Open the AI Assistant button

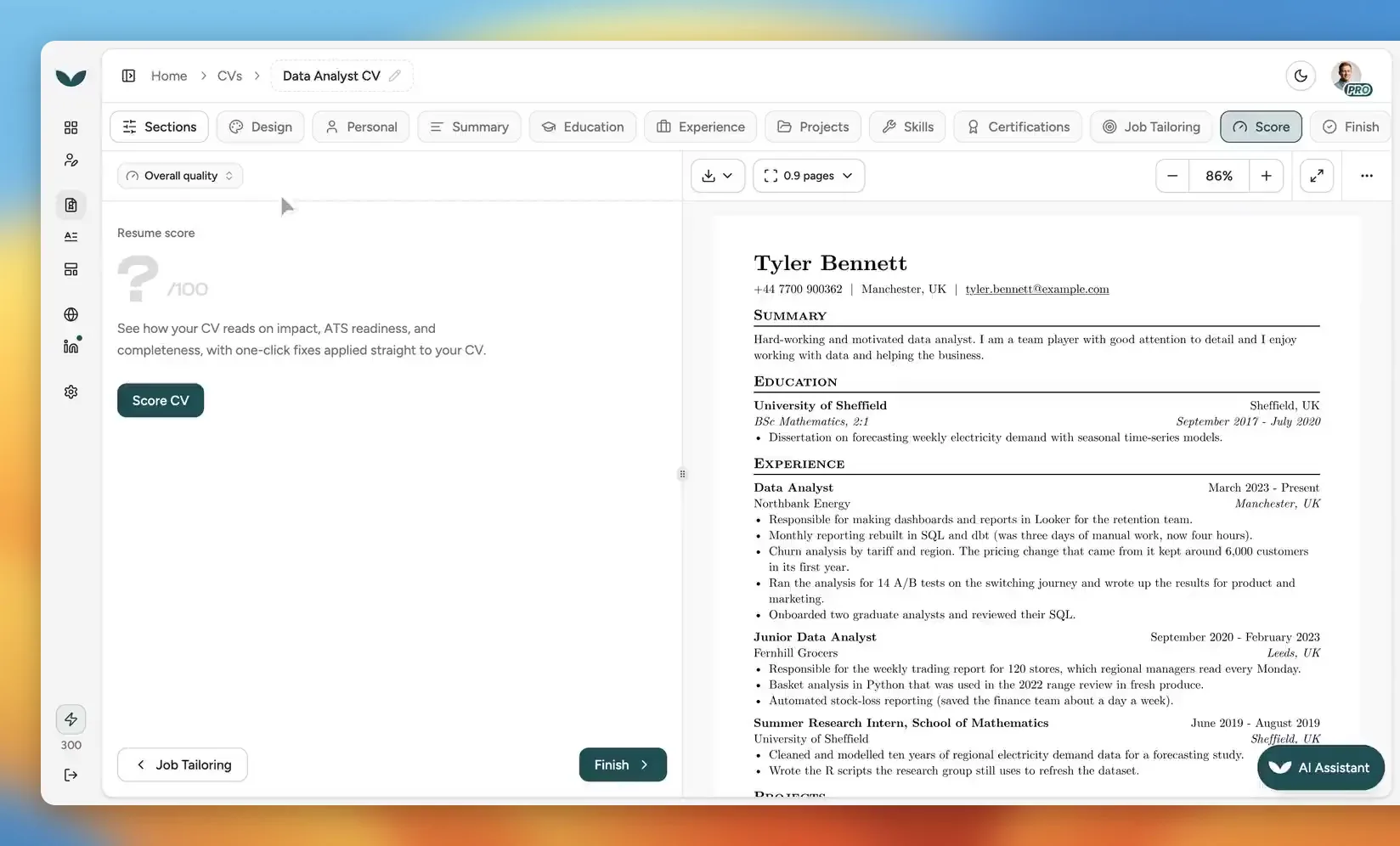tap(1321, 768)
